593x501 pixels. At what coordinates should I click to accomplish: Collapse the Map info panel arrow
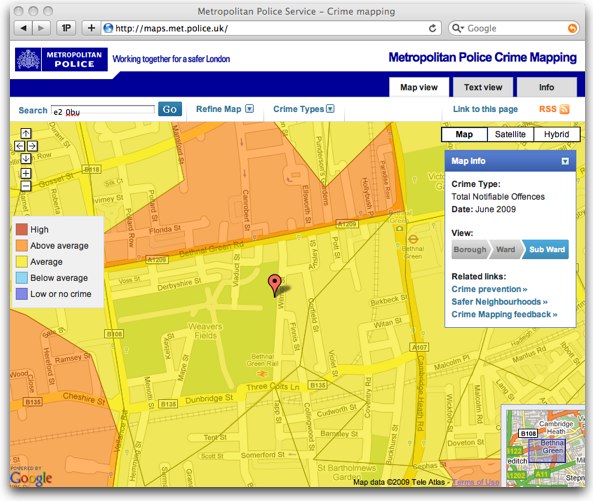[x=565, y=161]
